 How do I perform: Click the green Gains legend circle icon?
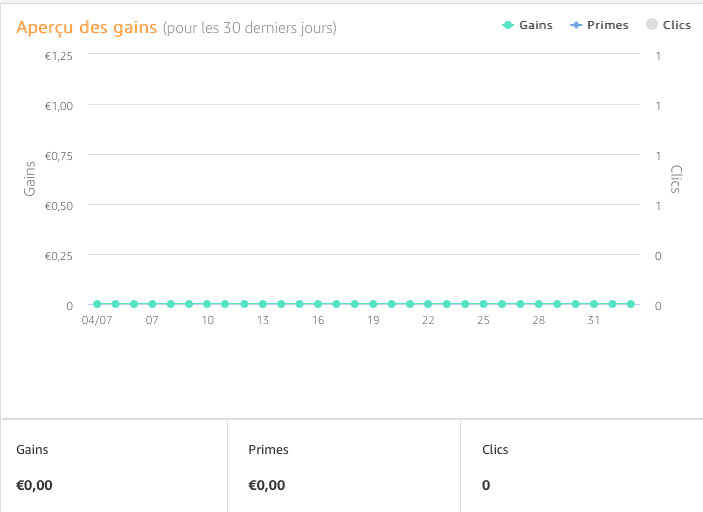click(x=508, y=25)
